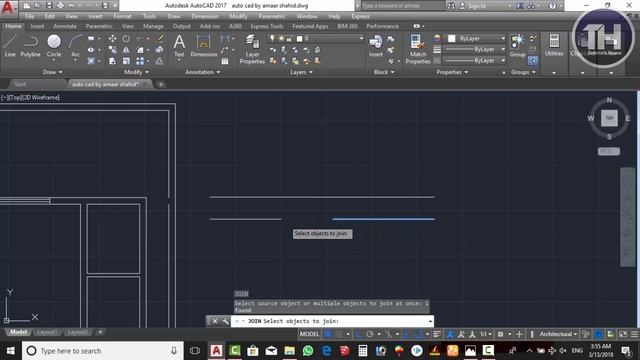The width and height of the screenshot is (640, 360).
Task: Click the layer color swatch in Layers
Action: click(x=300, y=38)
